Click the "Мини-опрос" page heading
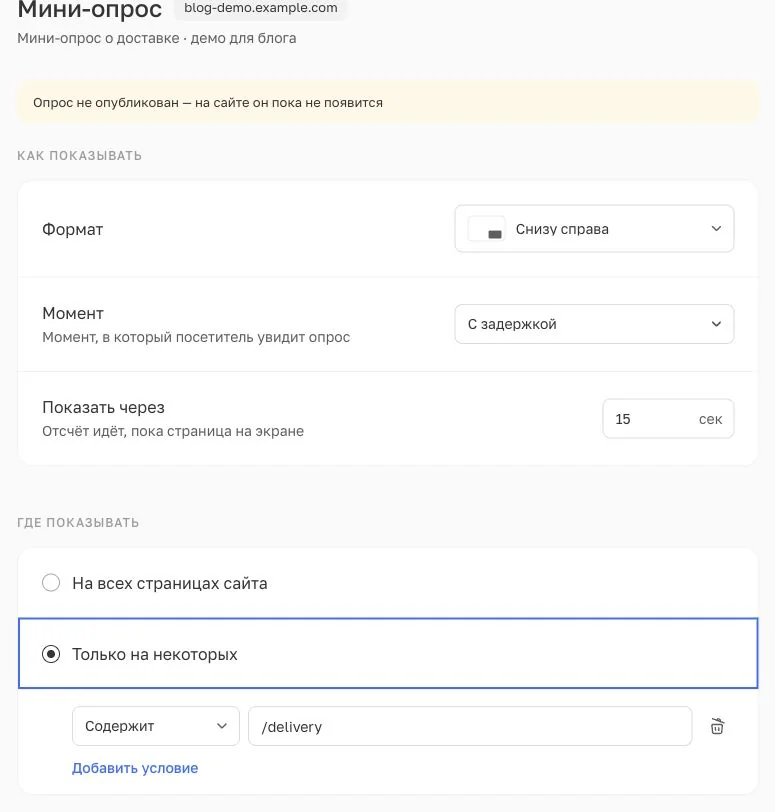This screenshot has width=775, height=812. point(90,9)
